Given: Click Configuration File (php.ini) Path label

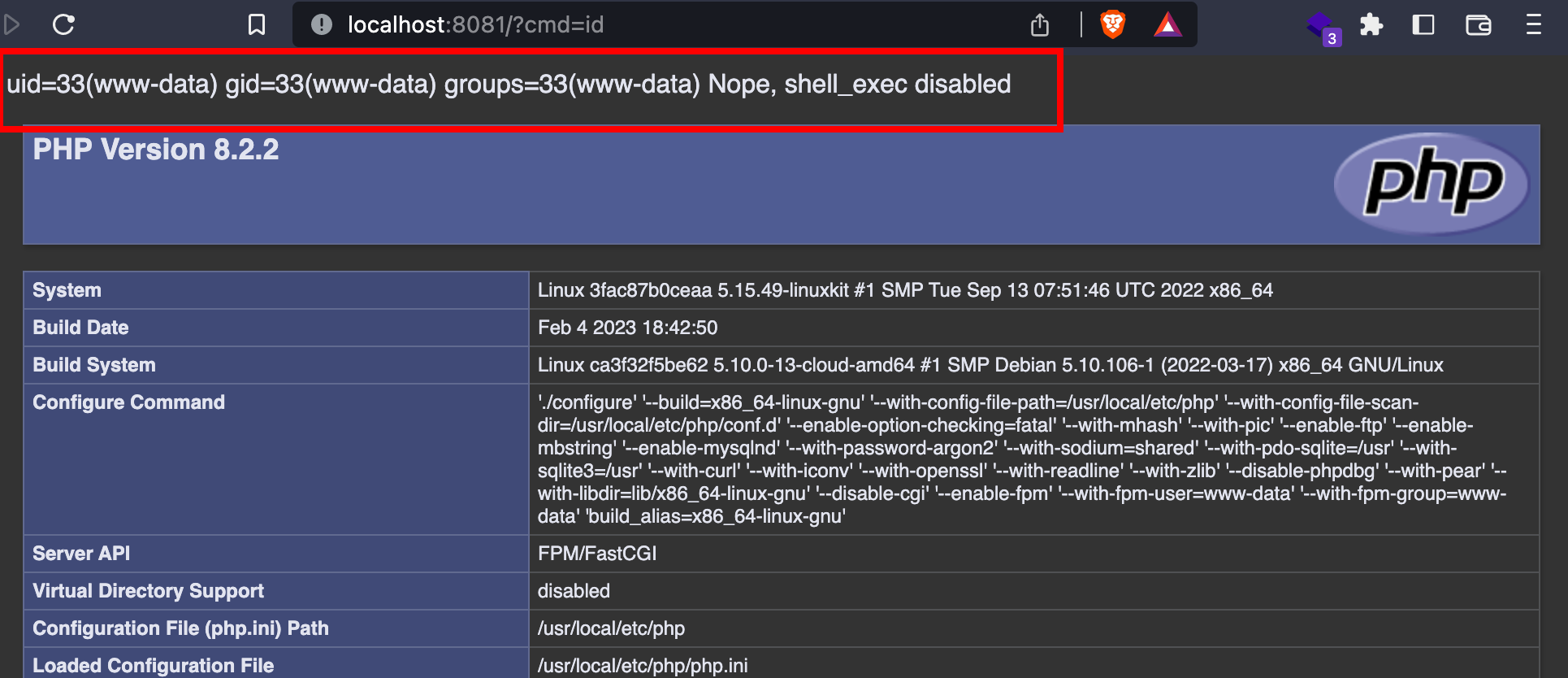Looking at the screenshot, I should (180, 628).
